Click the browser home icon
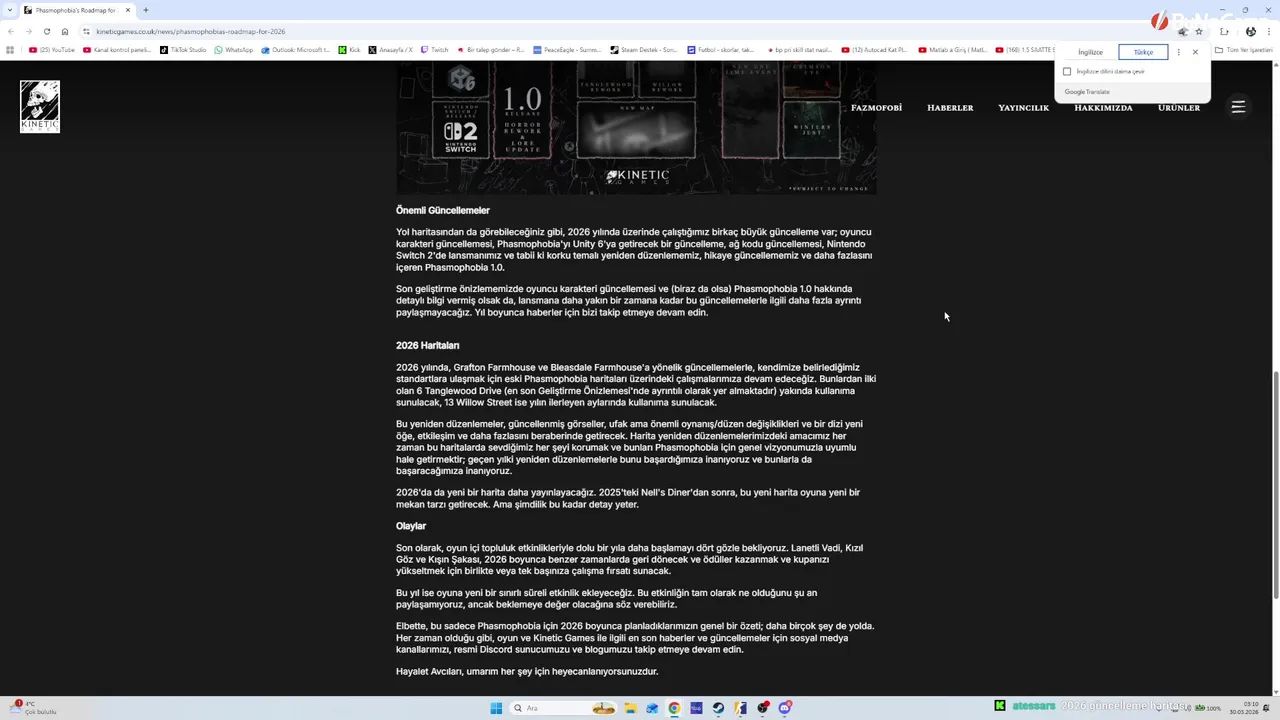 click(x=65, y=31)
